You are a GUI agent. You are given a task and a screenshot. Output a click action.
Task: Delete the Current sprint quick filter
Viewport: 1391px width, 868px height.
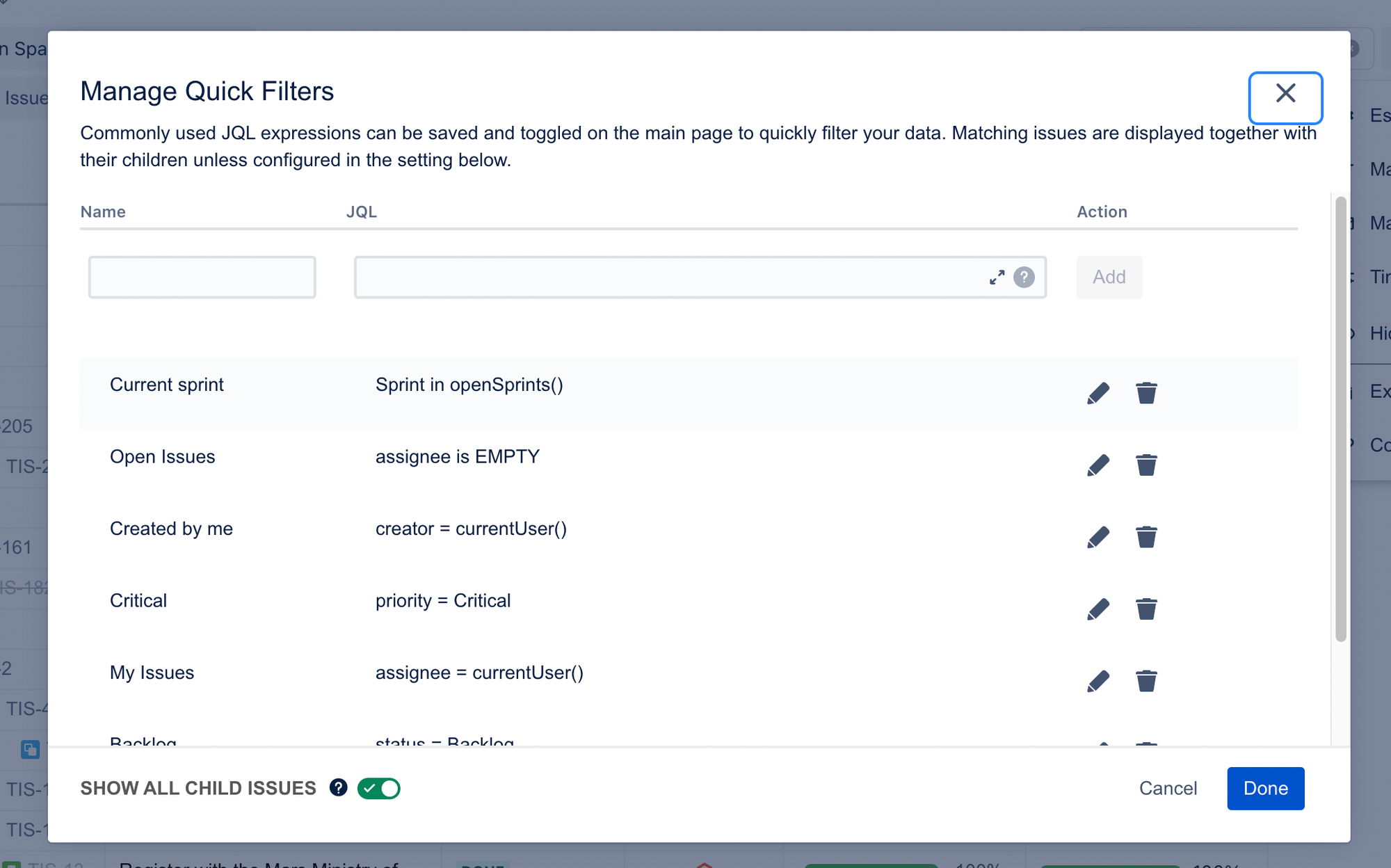click(1146, 393)
